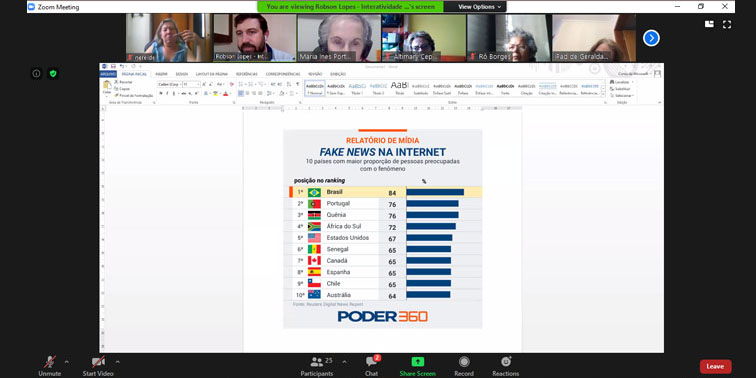Image resolution: width=756 pixels, height=378 pixels.
Task: Expand video options arrow beside Start Video
Action: click(118, 361)
